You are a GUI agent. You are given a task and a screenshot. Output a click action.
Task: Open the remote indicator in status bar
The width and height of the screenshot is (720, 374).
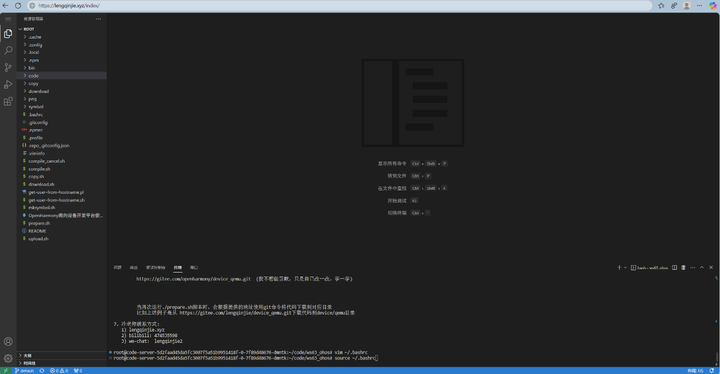click(x=6, y=370)
